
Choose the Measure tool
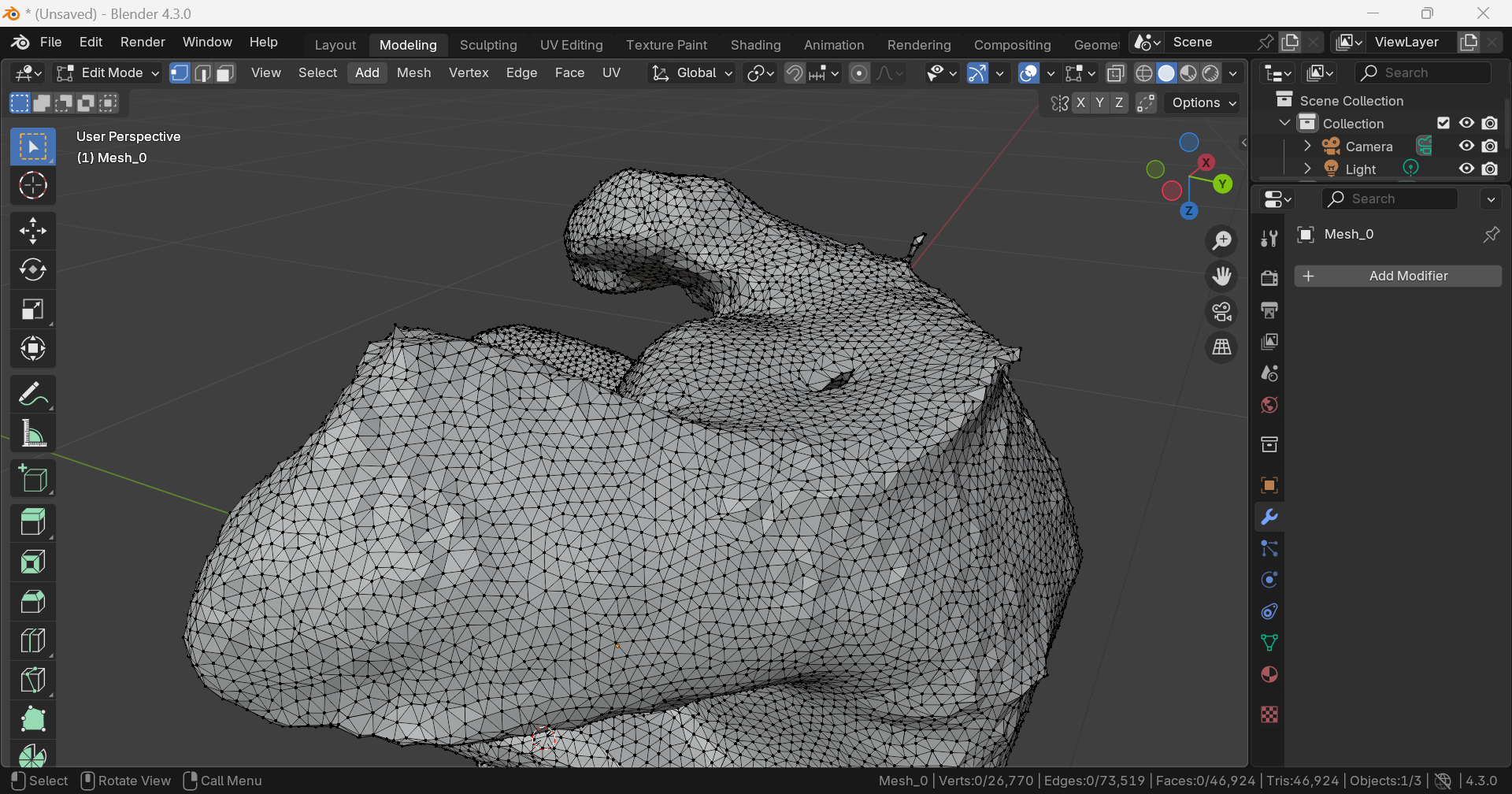pyautogui.click(x=32, y=434)
